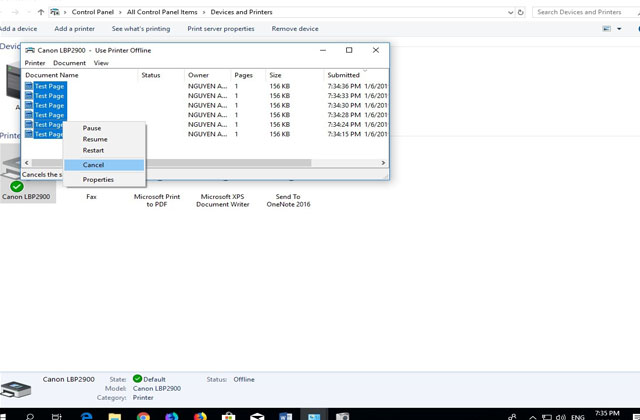
Task: Open Google Chrome from taskbar
Action: pos(143,416)
